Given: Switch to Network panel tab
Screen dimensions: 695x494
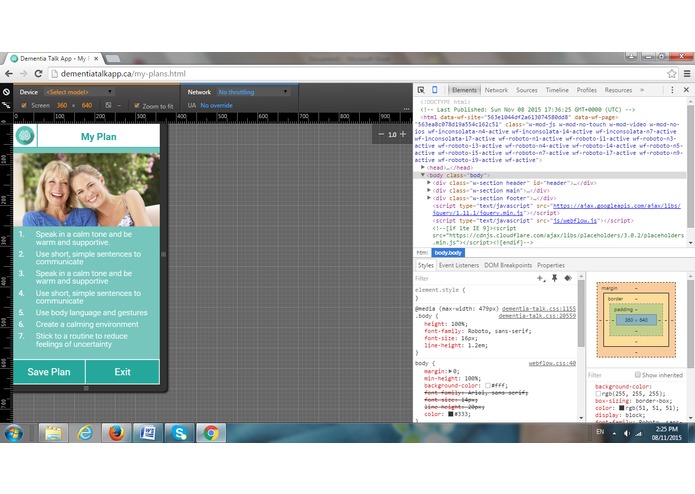Looking at the screenshot, I should coord(496,90).
